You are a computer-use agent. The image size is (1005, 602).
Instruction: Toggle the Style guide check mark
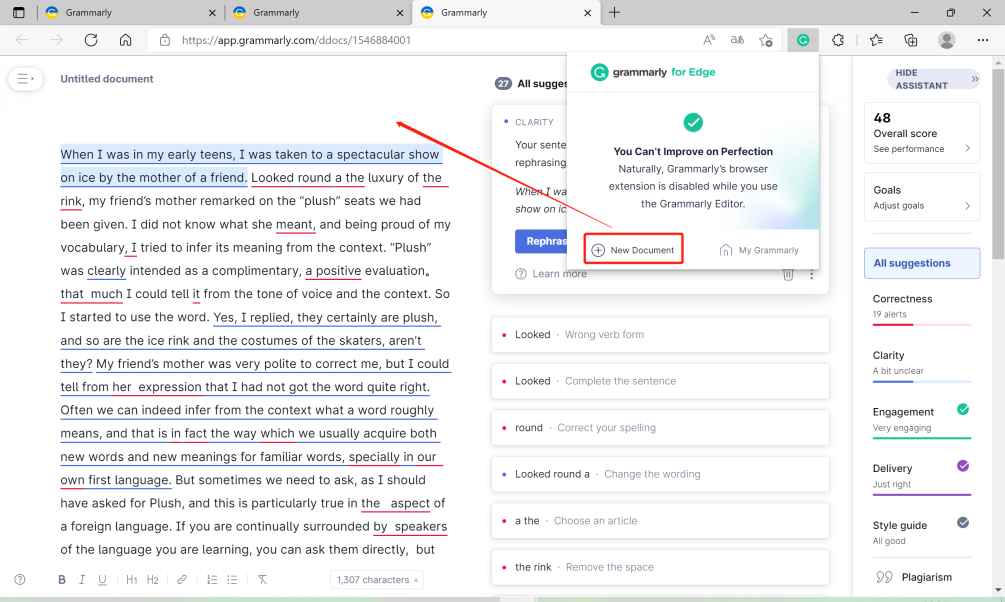click(x=961, y=523)
